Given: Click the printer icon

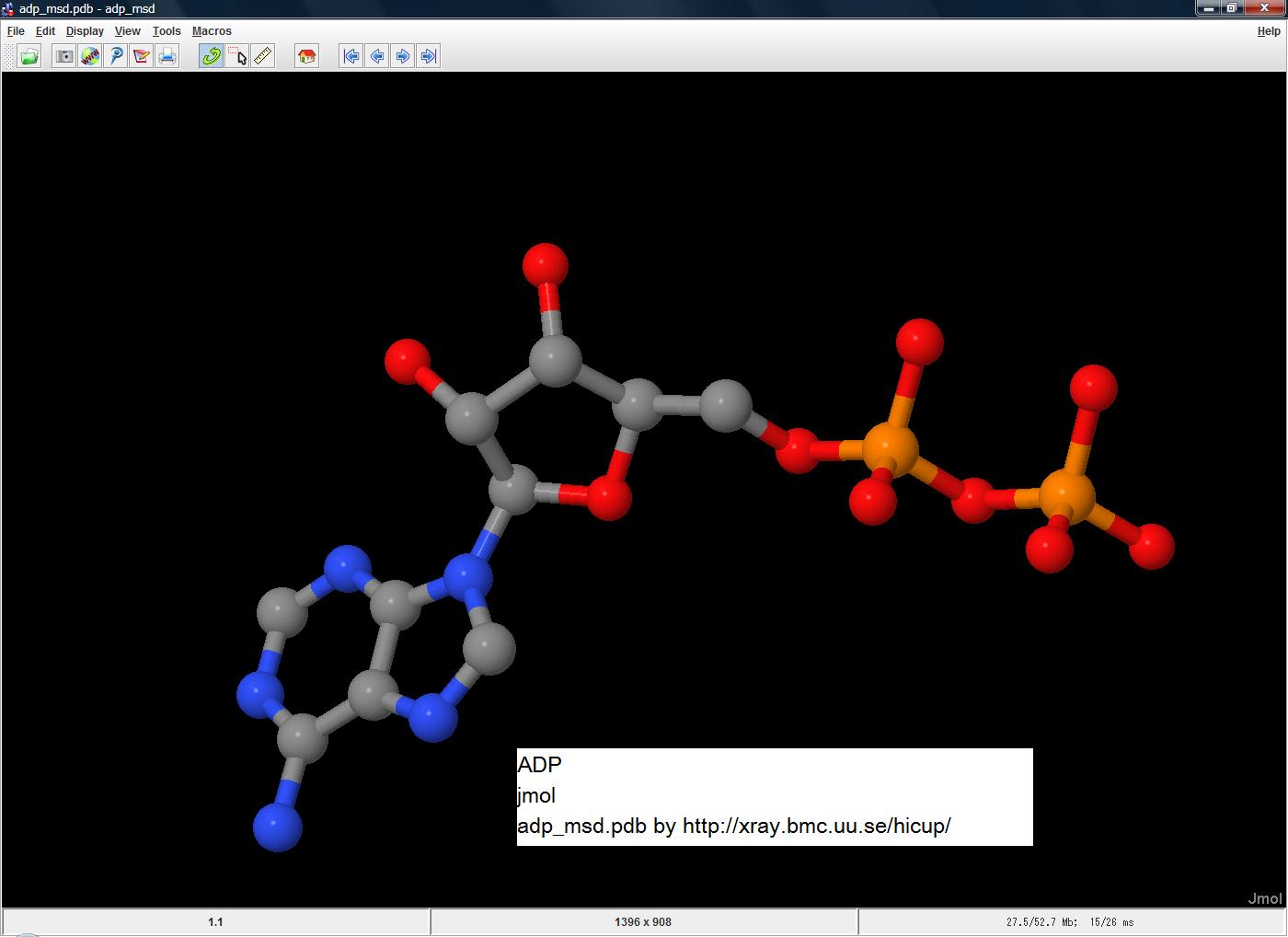Looking at the screenshot, I should click(167, 56).
